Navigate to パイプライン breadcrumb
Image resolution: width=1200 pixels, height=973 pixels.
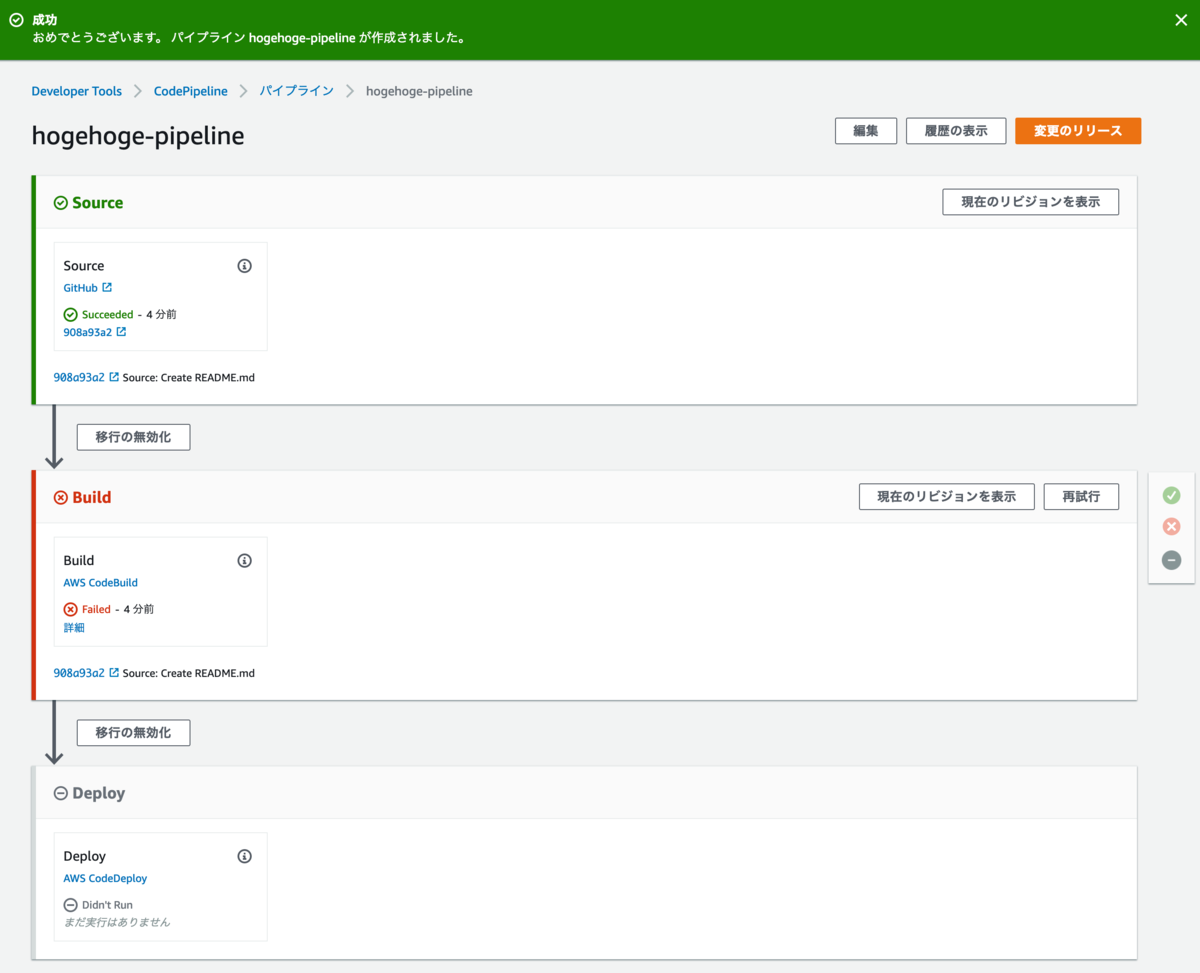296,91
